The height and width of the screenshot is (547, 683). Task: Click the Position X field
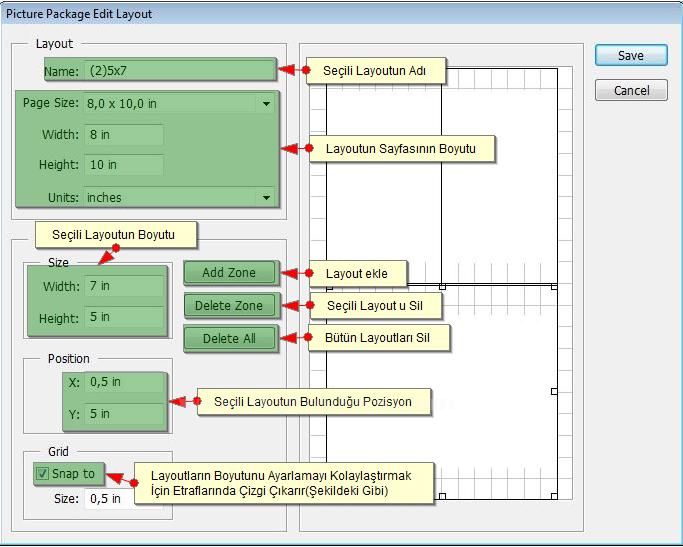124,382
